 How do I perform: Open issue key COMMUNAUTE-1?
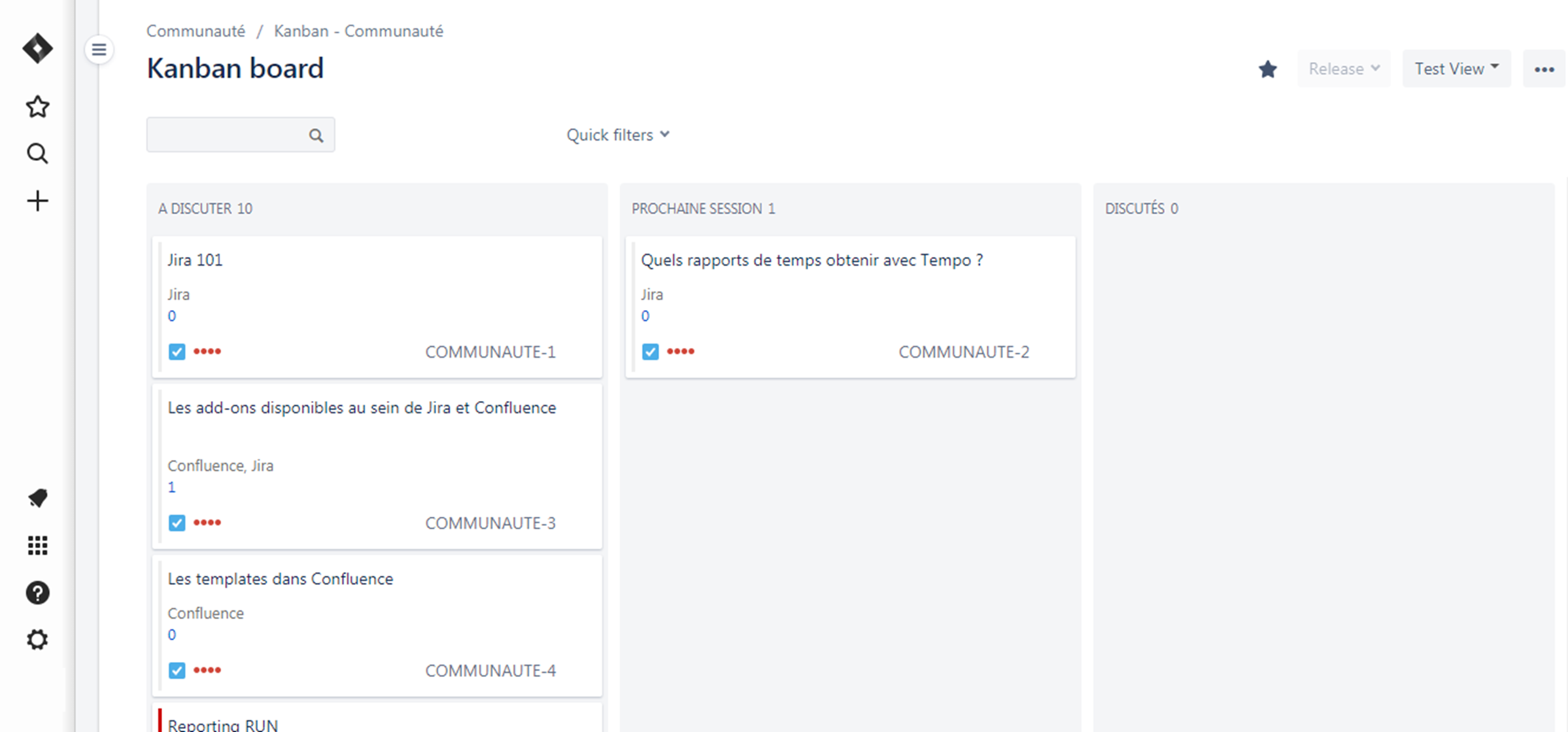[x=490, y=352]
